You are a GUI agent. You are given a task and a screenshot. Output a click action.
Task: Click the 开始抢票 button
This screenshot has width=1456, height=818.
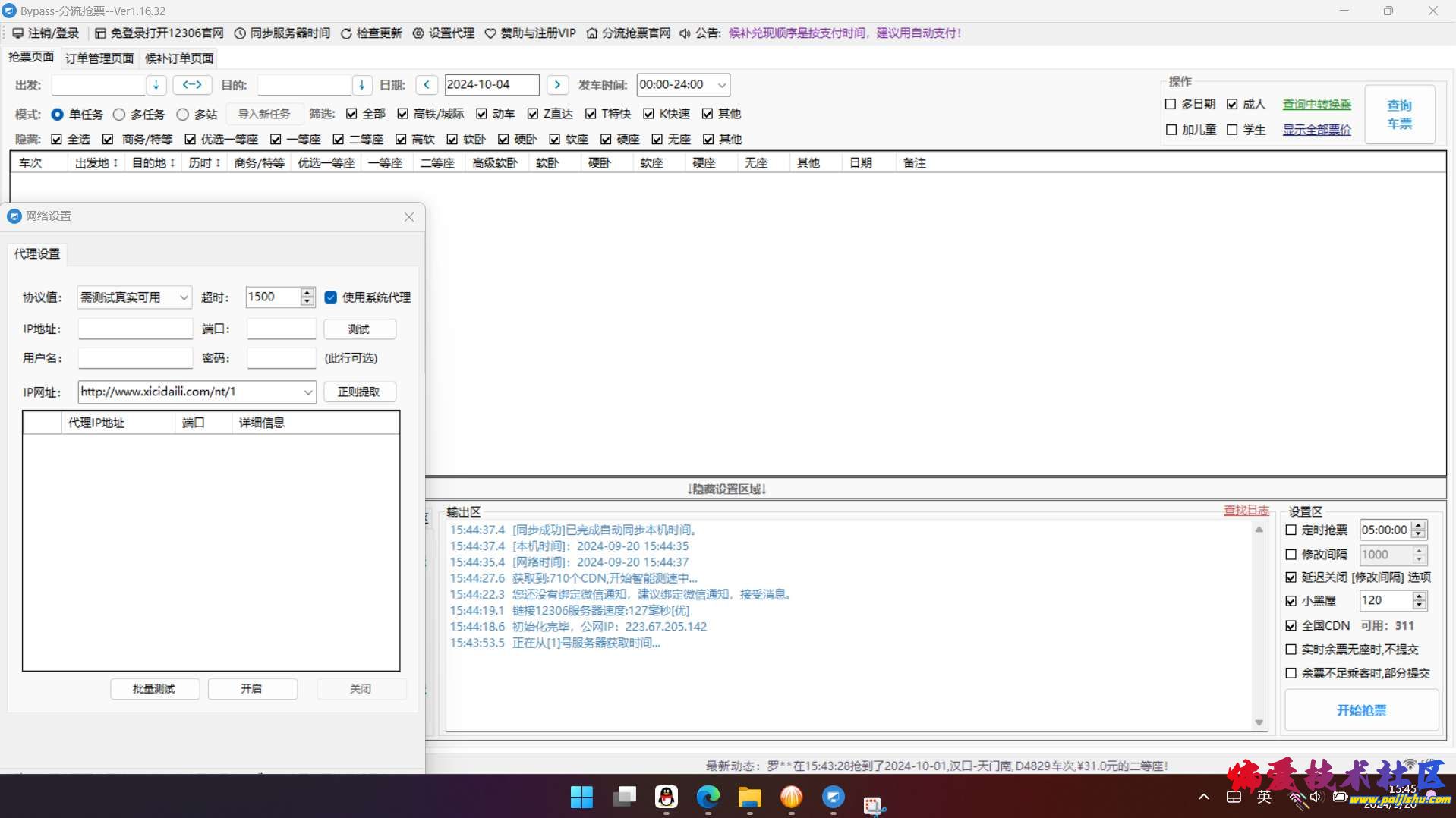click(1360, 710)
